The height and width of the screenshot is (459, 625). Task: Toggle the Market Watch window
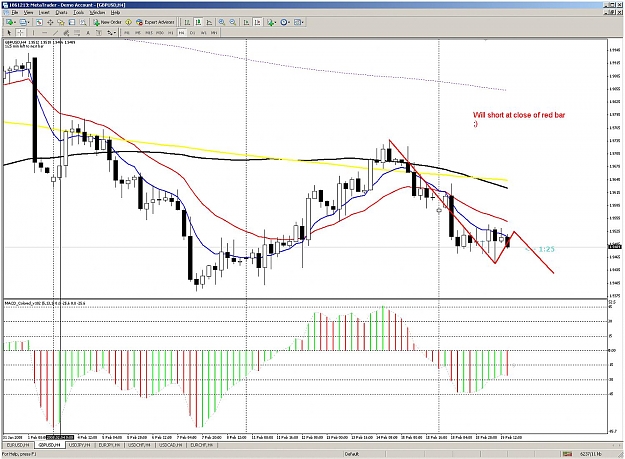point(39,22)
